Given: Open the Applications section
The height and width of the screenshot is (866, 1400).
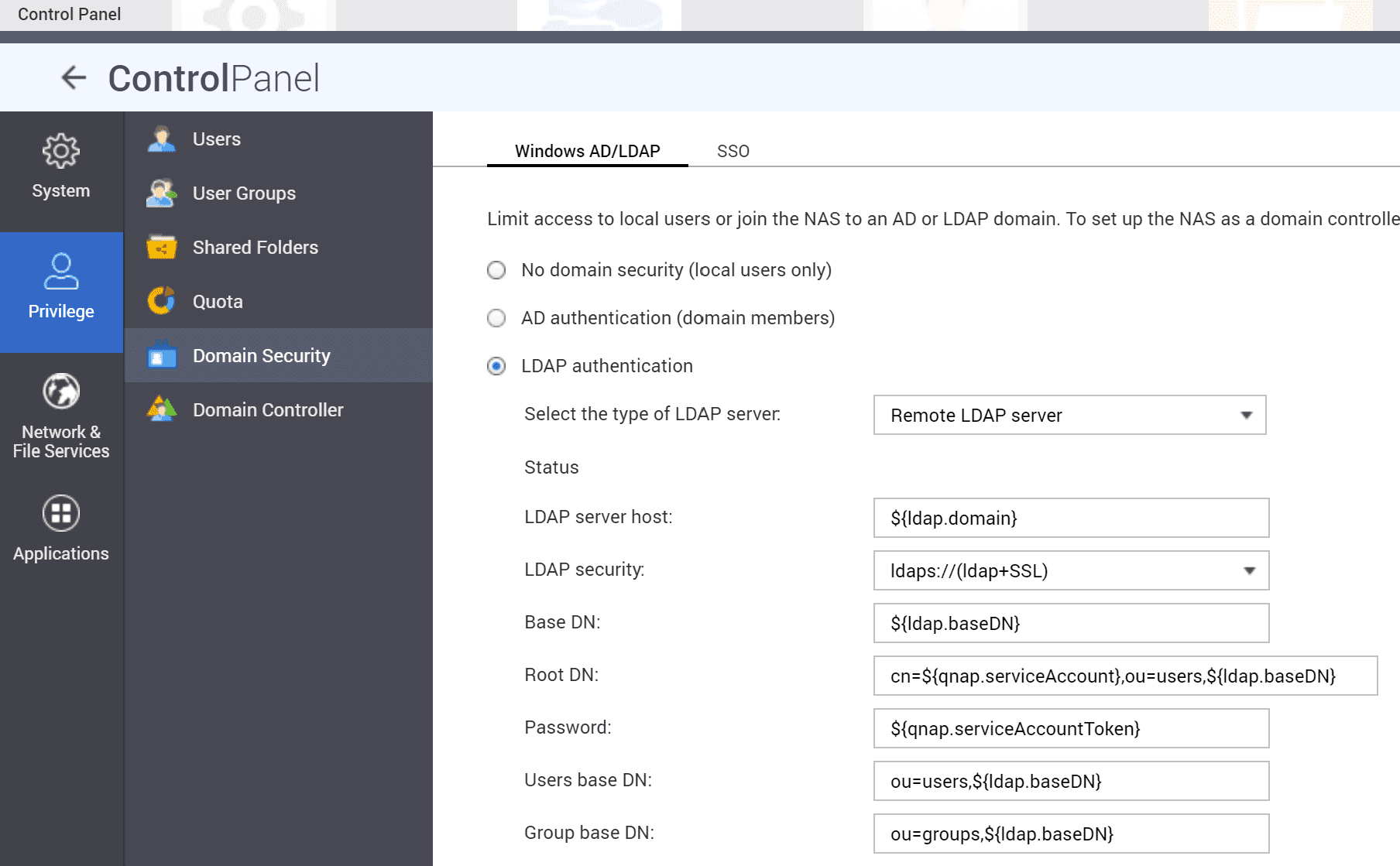Looking at the screenshot, I should [60, 524].
